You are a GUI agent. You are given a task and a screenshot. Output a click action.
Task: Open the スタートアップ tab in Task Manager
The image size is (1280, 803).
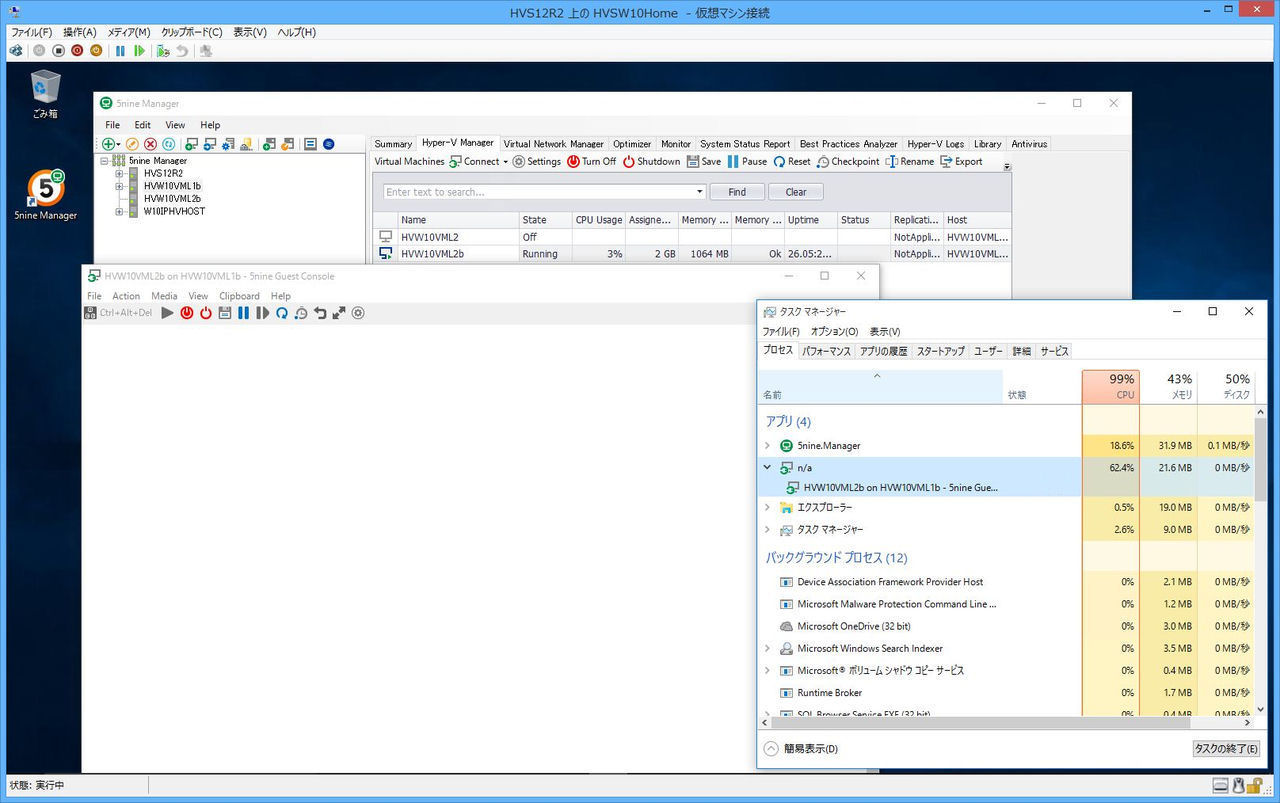click(940, 351)
